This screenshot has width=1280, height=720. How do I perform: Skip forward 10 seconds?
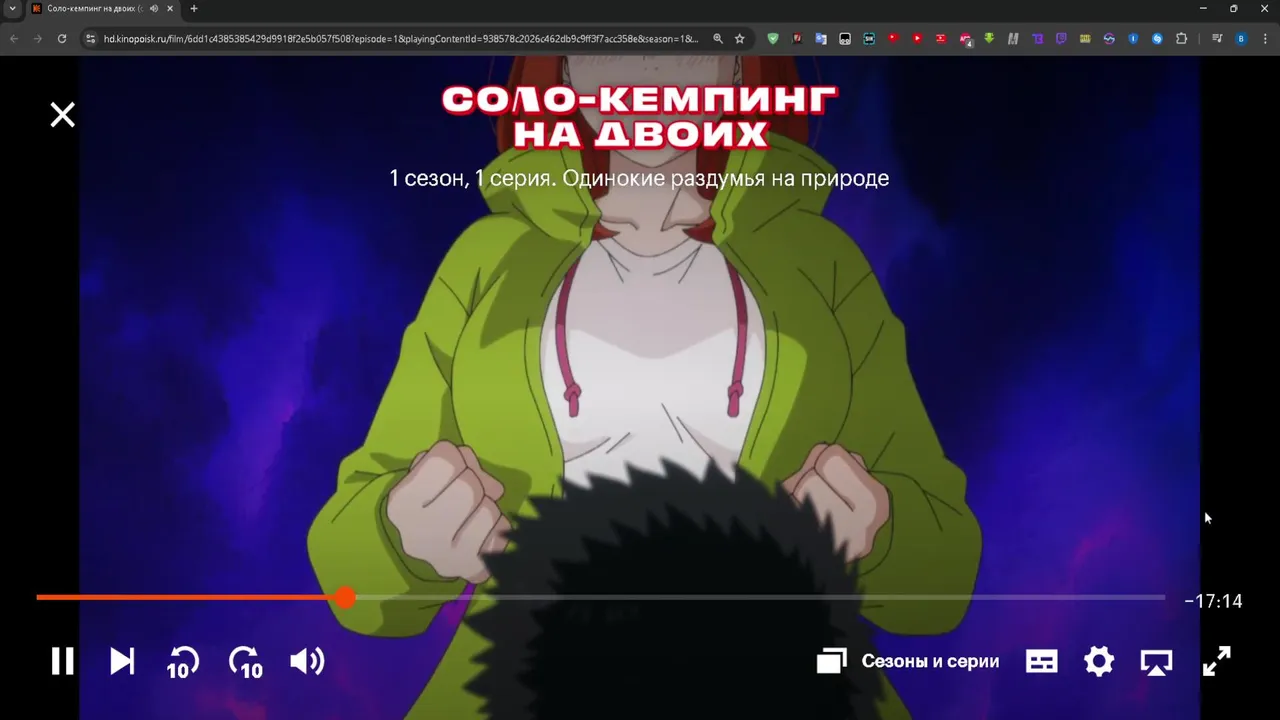[245, 662]
